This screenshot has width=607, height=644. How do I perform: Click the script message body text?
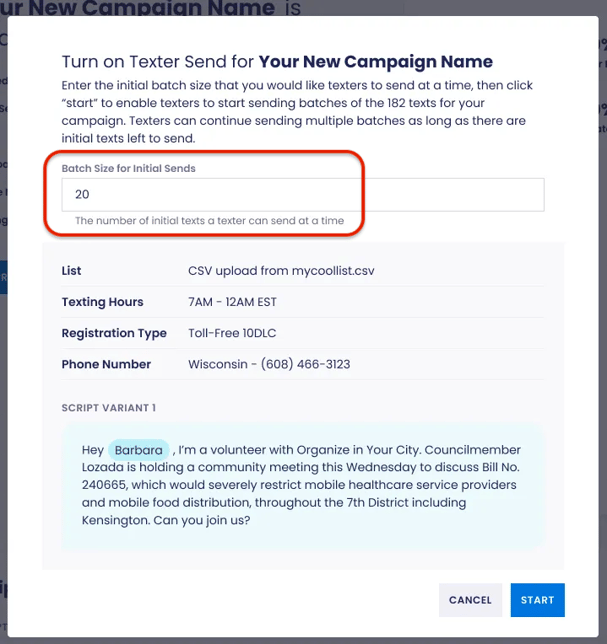pyautogui.click(x=300, y=485)
